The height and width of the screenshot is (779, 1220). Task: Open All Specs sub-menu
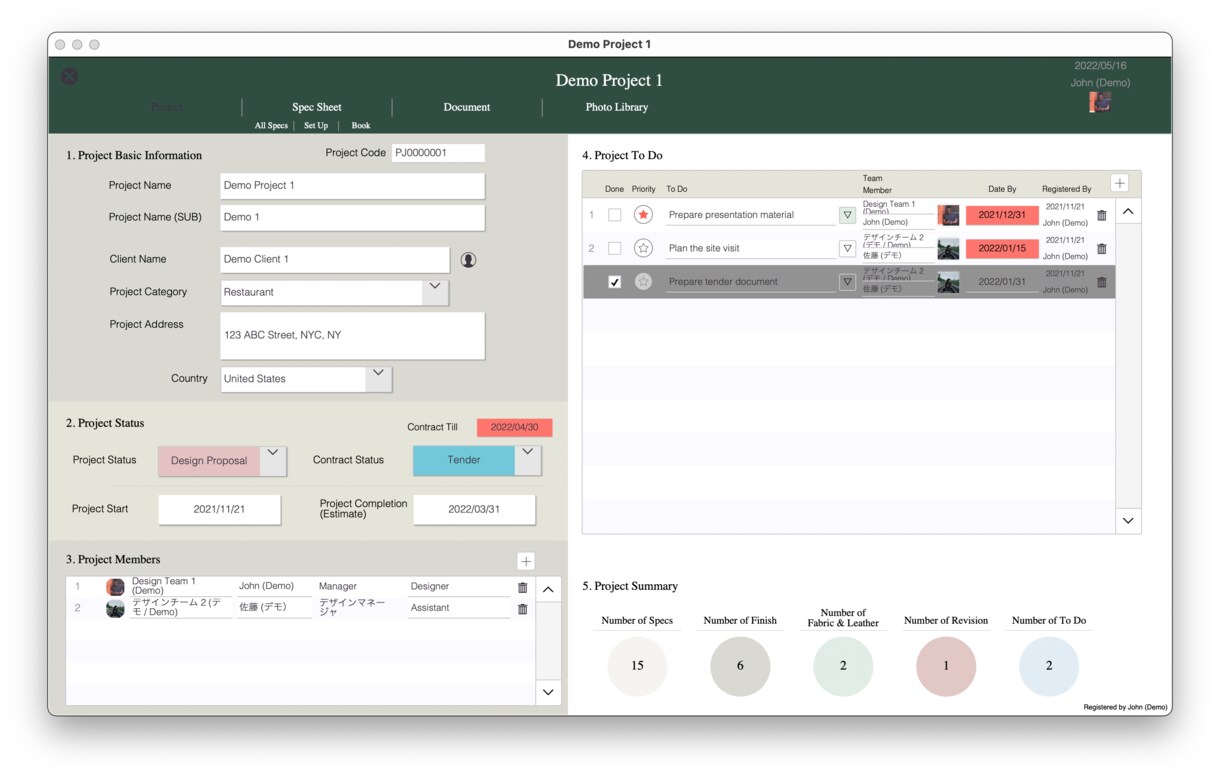(271, 125)
